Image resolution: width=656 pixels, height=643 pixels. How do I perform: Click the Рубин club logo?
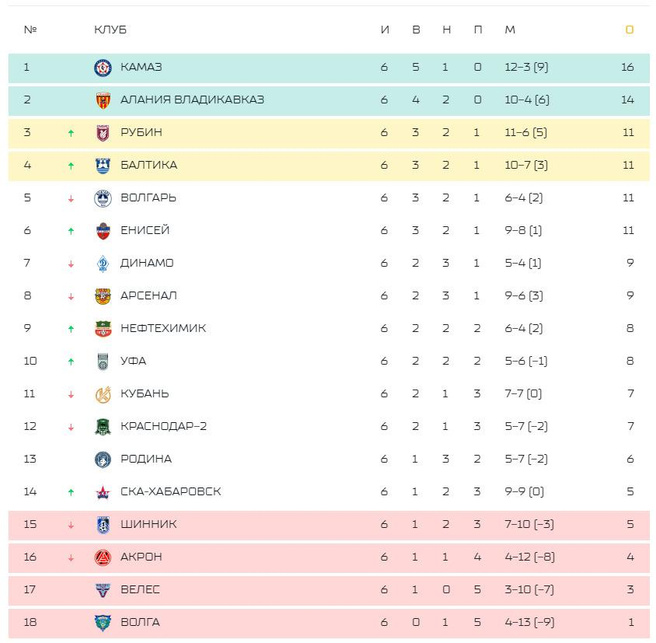pyautogui.click(x=102, y=132)
